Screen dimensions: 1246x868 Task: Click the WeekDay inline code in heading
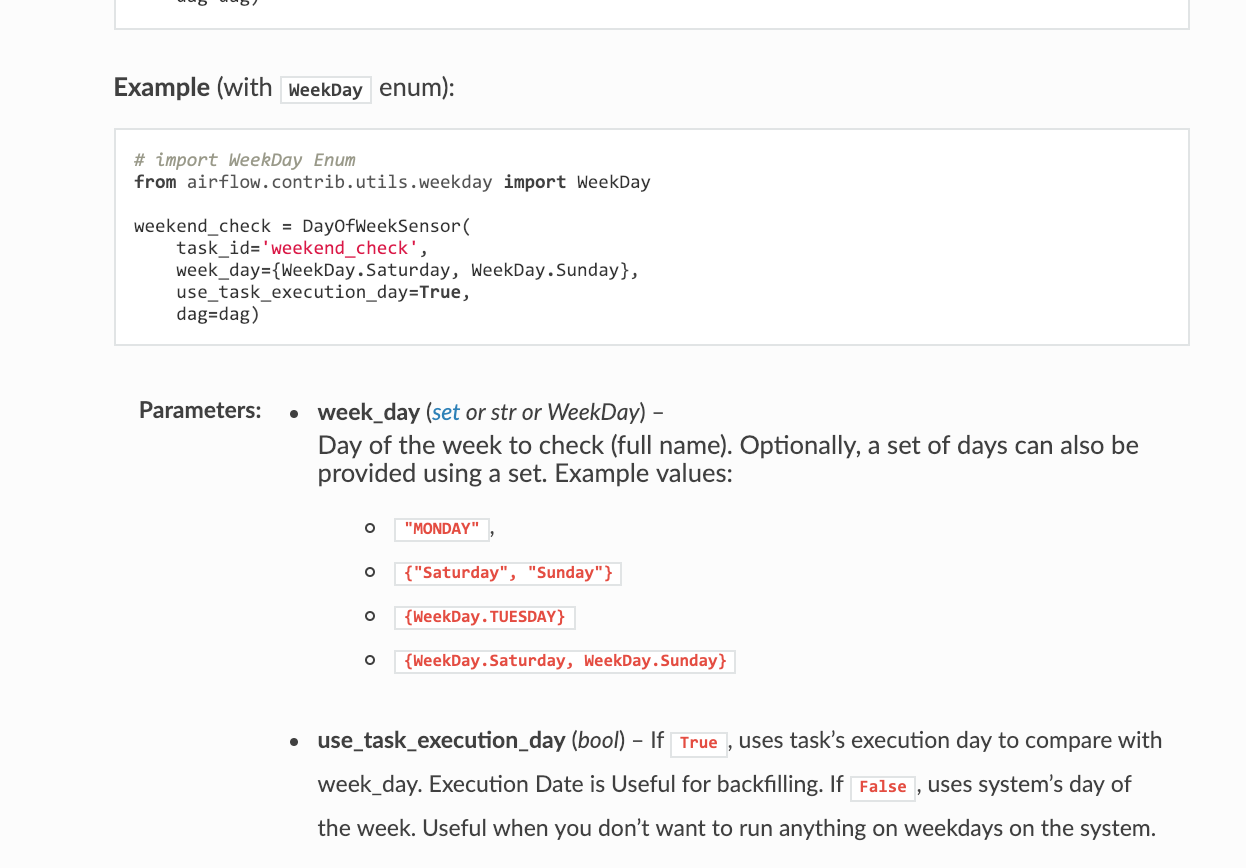[325, 90]
